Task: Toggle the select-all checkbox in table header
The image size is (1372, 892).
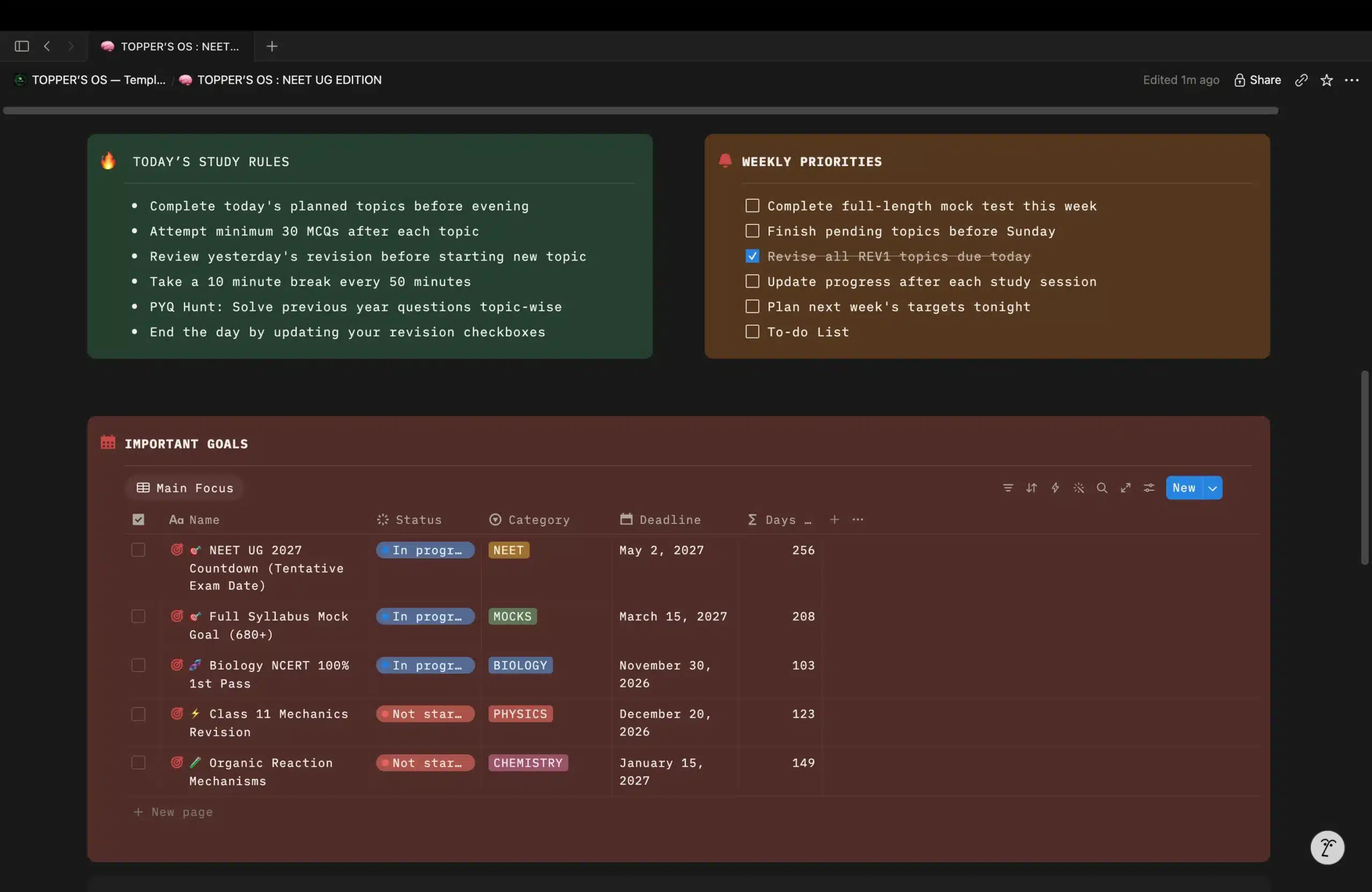Action: click(138, 519)
